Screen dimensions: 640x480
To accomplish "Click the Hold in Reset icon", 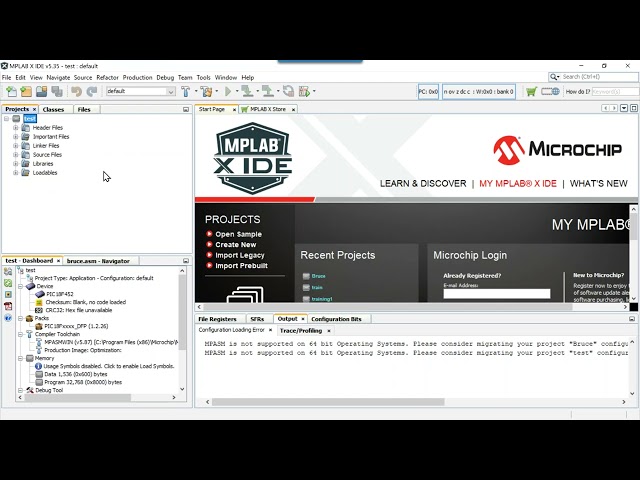I will tap(289, 91).
